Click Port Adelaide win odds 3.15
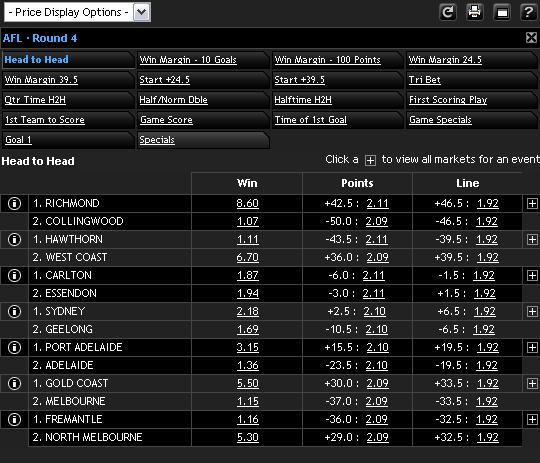Screen dimensions: 540x463 click(x=247, y=347)
